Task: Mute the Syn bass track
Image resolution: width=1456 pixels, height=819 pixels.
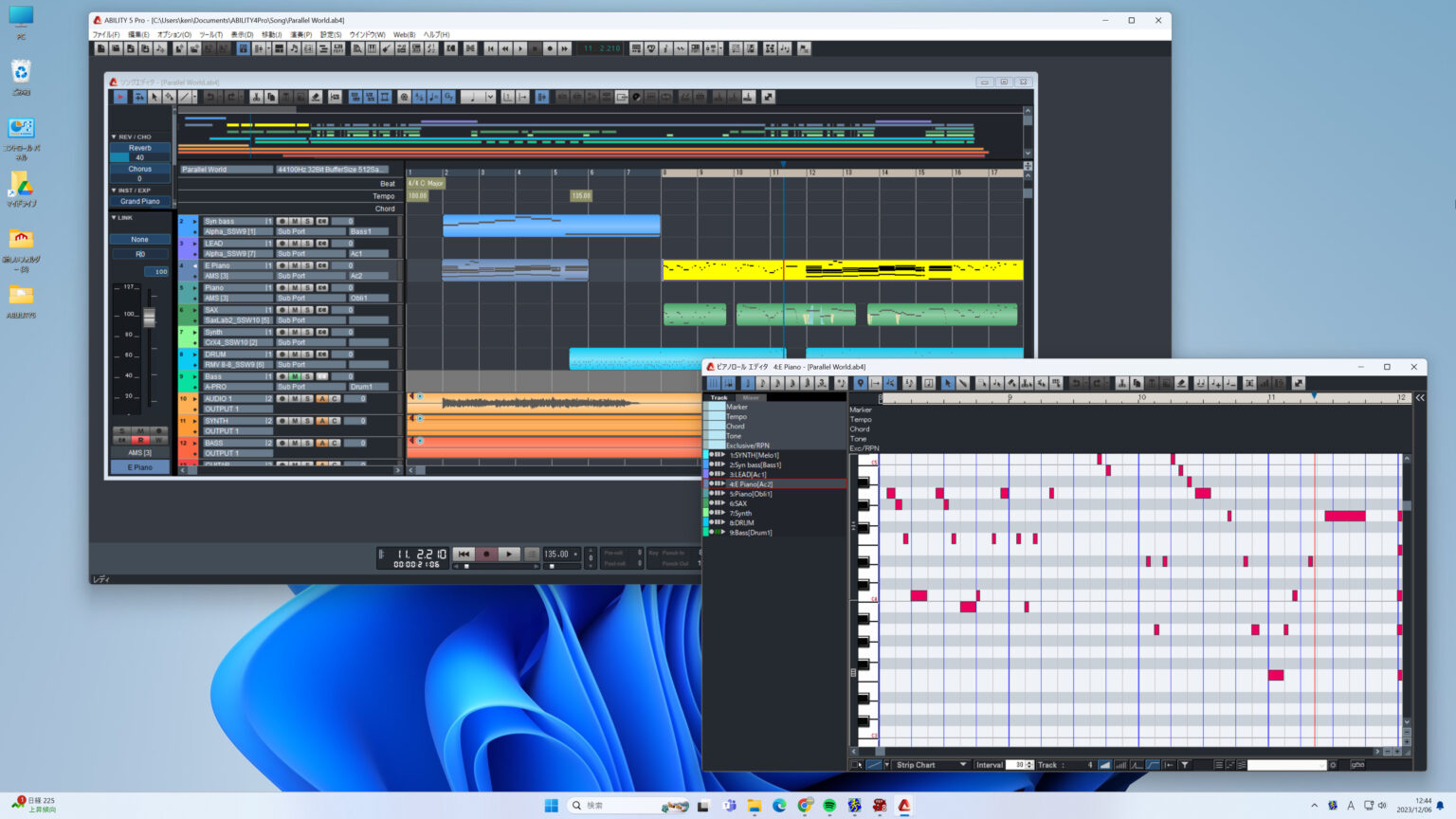Action: click(x=295, y=221)
